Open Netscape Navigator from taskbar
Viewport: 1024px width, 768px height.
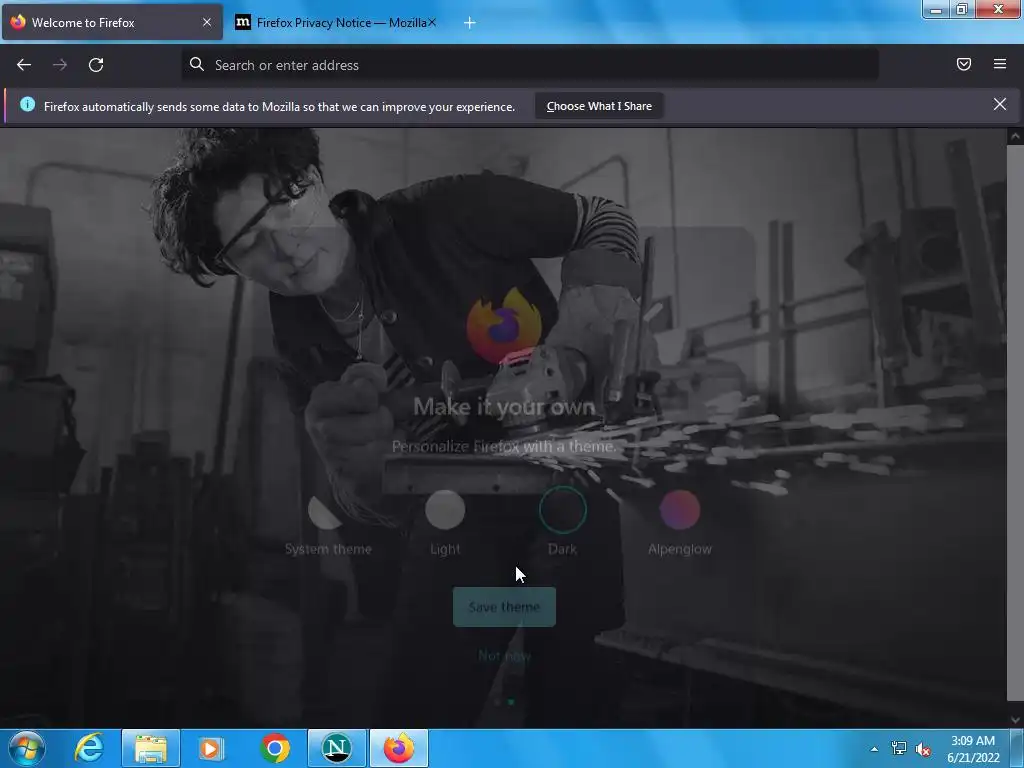(337, 748)
